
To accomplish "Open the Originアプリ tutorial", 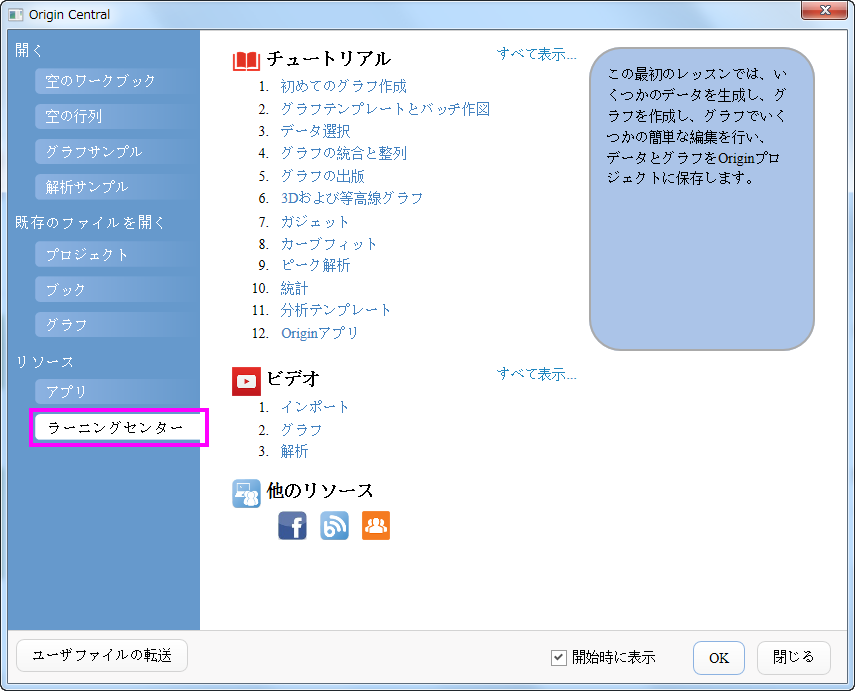I will [x=320, y=333].
